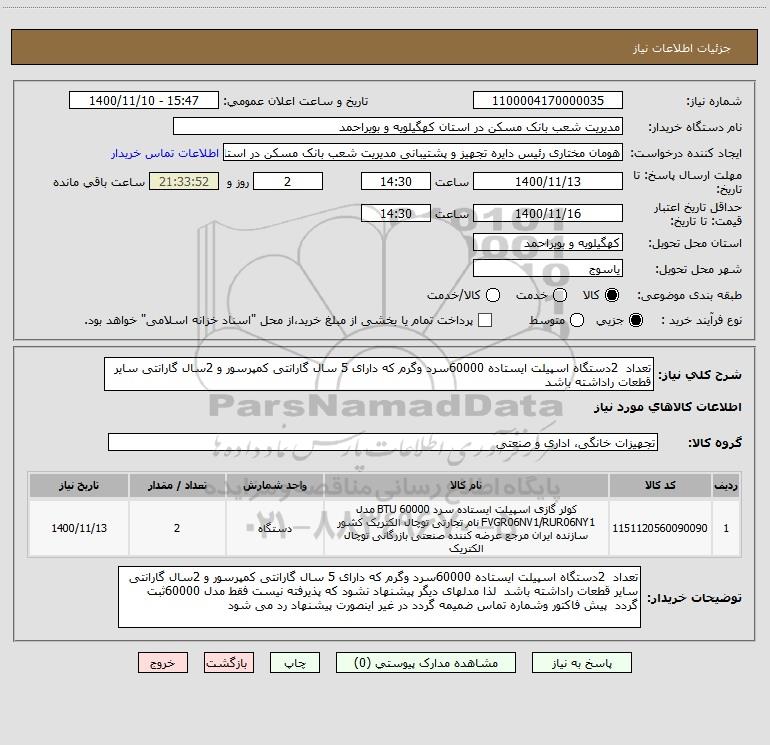Click the unit cell دستگاه
The height and width of the screenshot is (745, 770).
pos(275,528)
